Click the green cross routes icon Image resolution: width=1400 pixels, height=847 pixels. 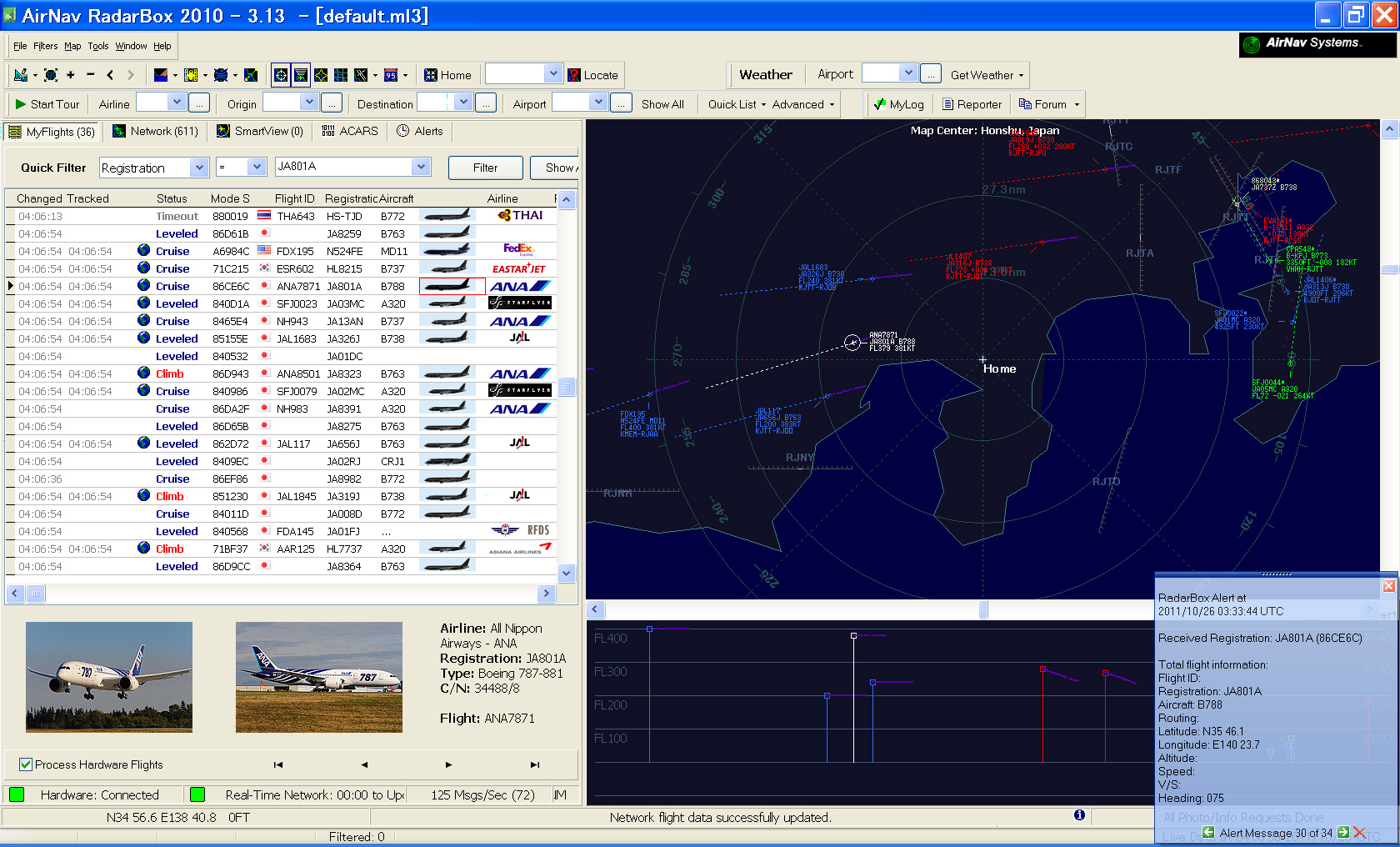(x=251, y=75)
